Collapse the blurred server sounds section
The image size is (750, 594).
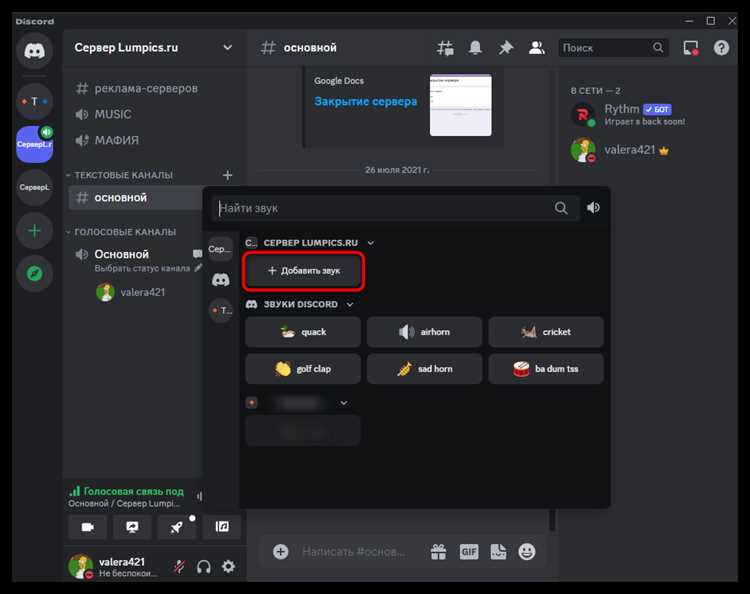pos(343,403)
